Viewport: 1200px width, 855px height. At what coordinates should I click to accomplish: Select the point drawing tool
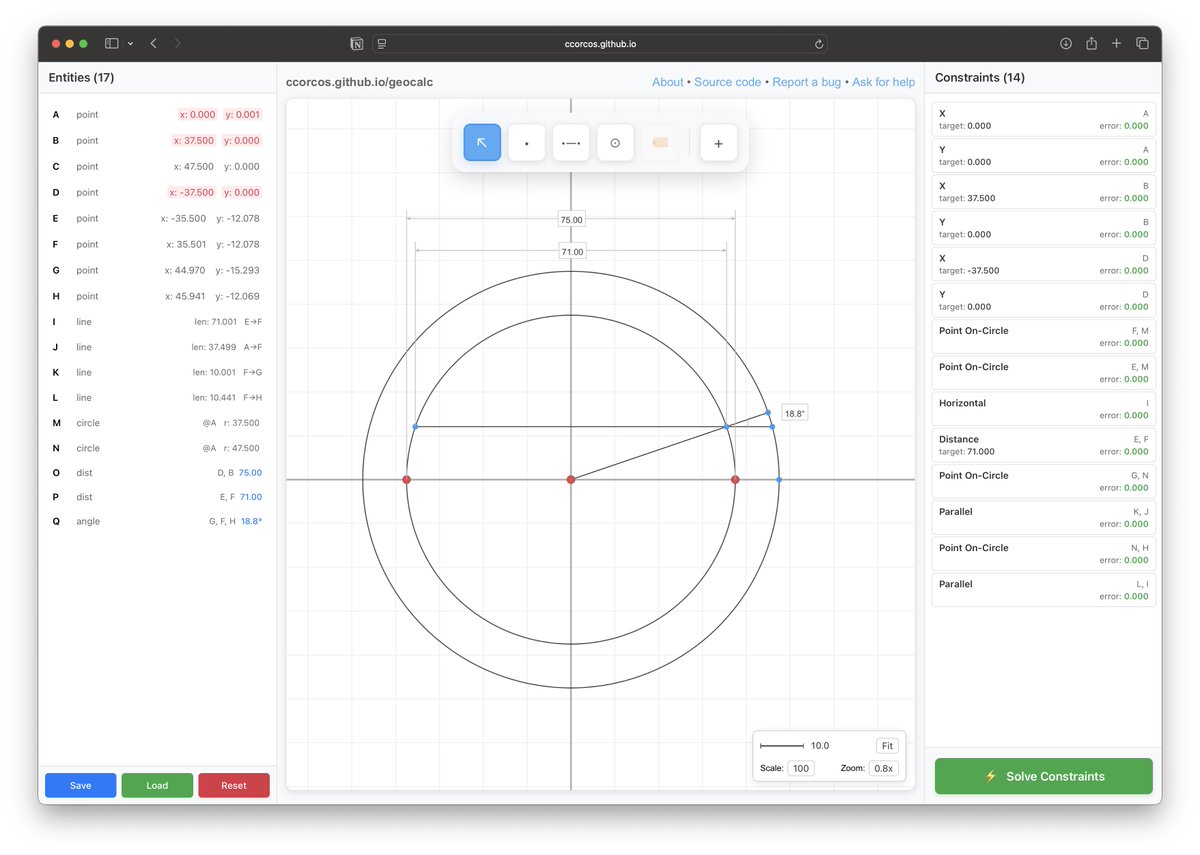coord(526,143)
